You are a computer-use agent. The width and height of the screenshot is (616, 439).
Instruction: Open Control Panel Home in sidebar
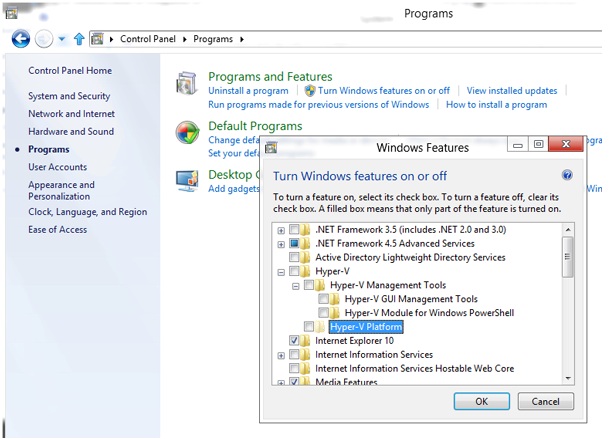point(70,71)
